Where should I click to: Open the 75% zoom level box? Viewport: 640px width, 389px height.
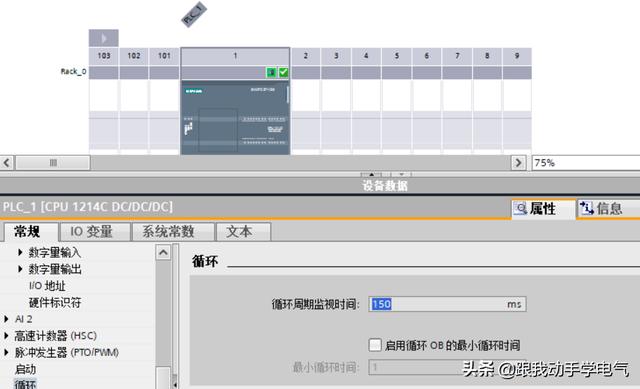click(x=586, y=163)
